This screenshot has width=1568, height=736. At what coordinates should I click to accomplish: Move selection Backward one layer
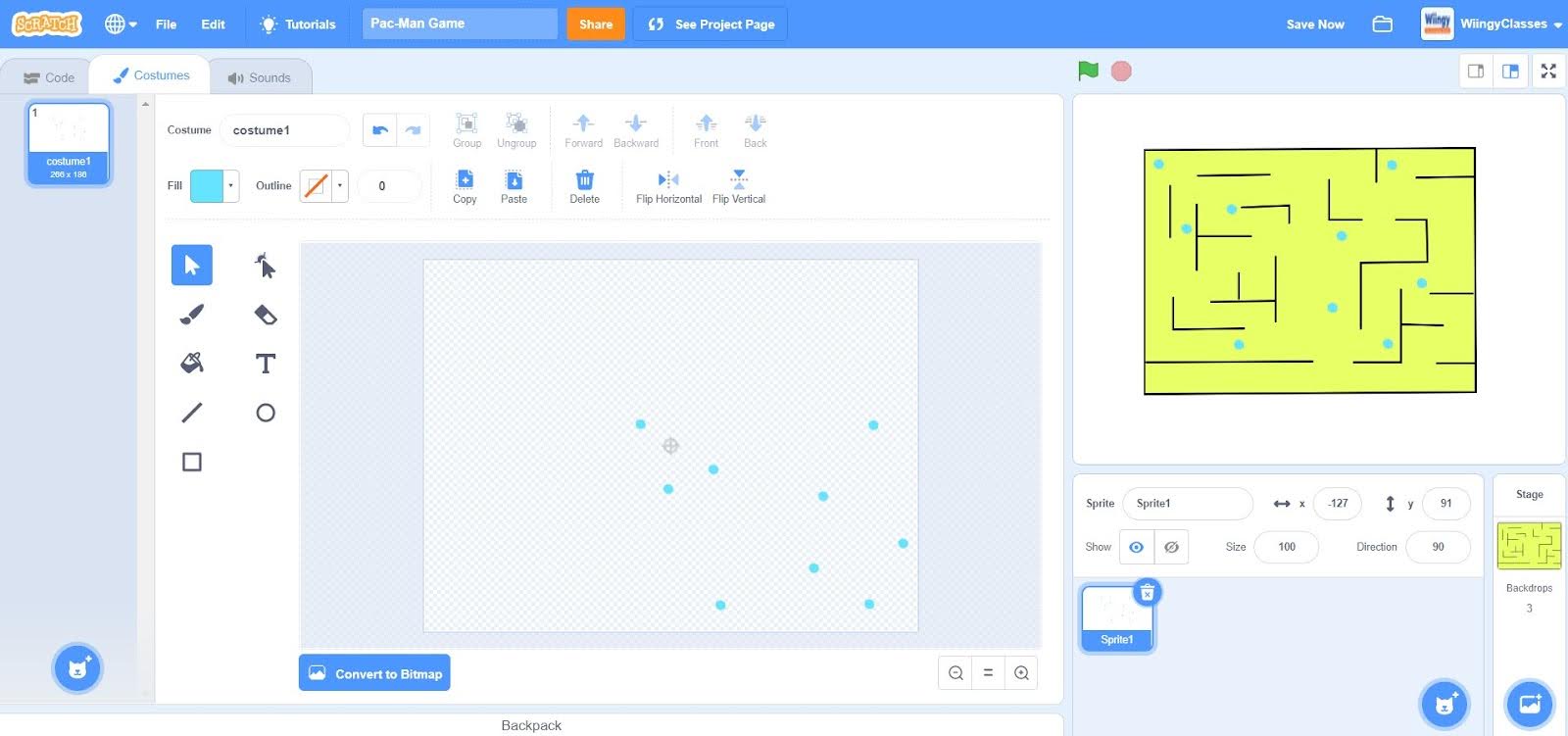pyautogui.click(x=636, y=130)
